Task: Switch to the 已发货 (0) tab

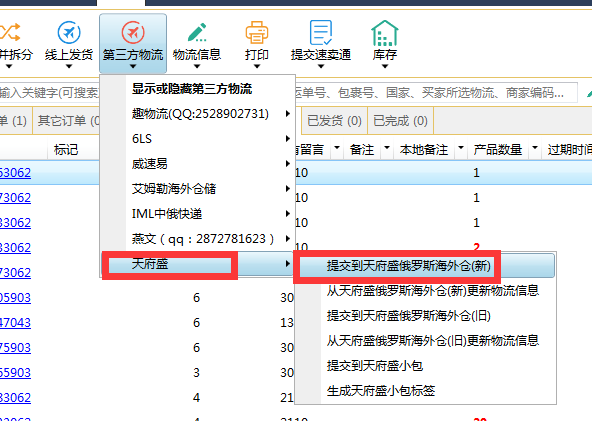Action: tap(335, 121)
